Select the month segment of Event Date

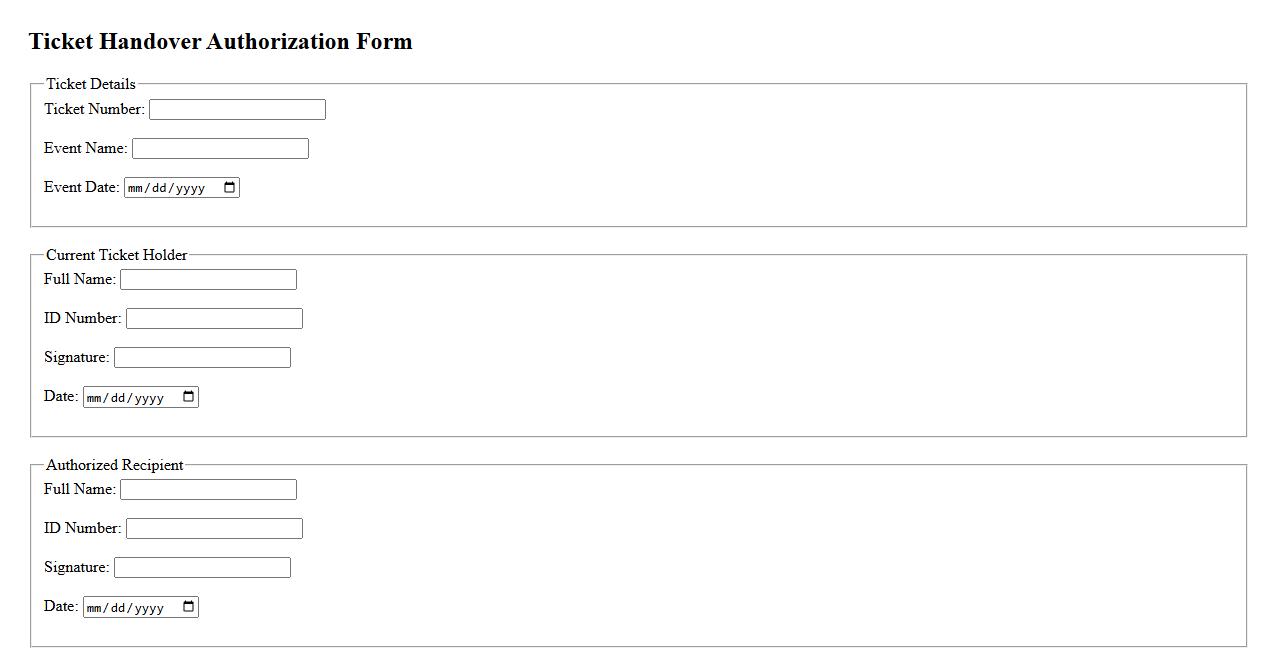coord(135,188)
